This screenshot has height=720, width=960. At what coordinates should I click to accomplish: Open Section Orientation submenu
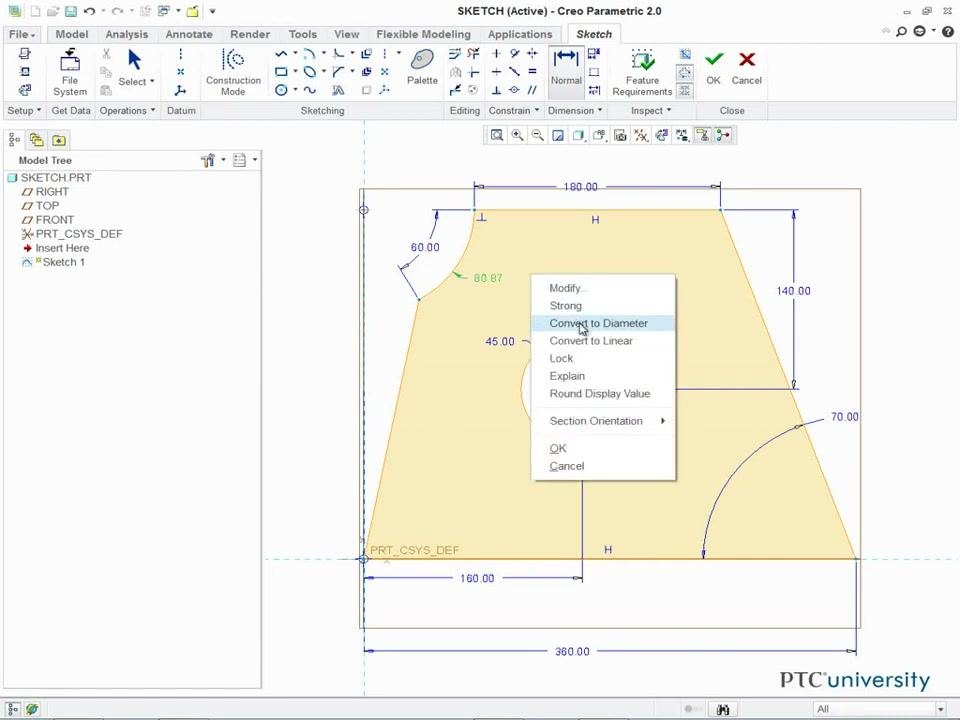[604, 421]
